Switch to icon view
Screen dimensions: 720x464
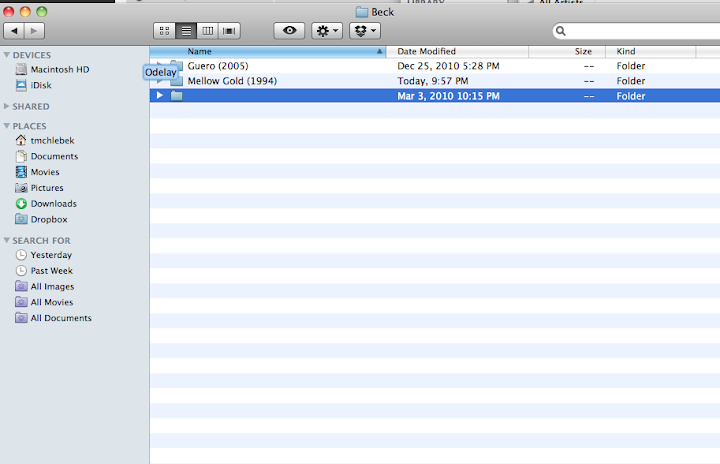pos(164,31)
